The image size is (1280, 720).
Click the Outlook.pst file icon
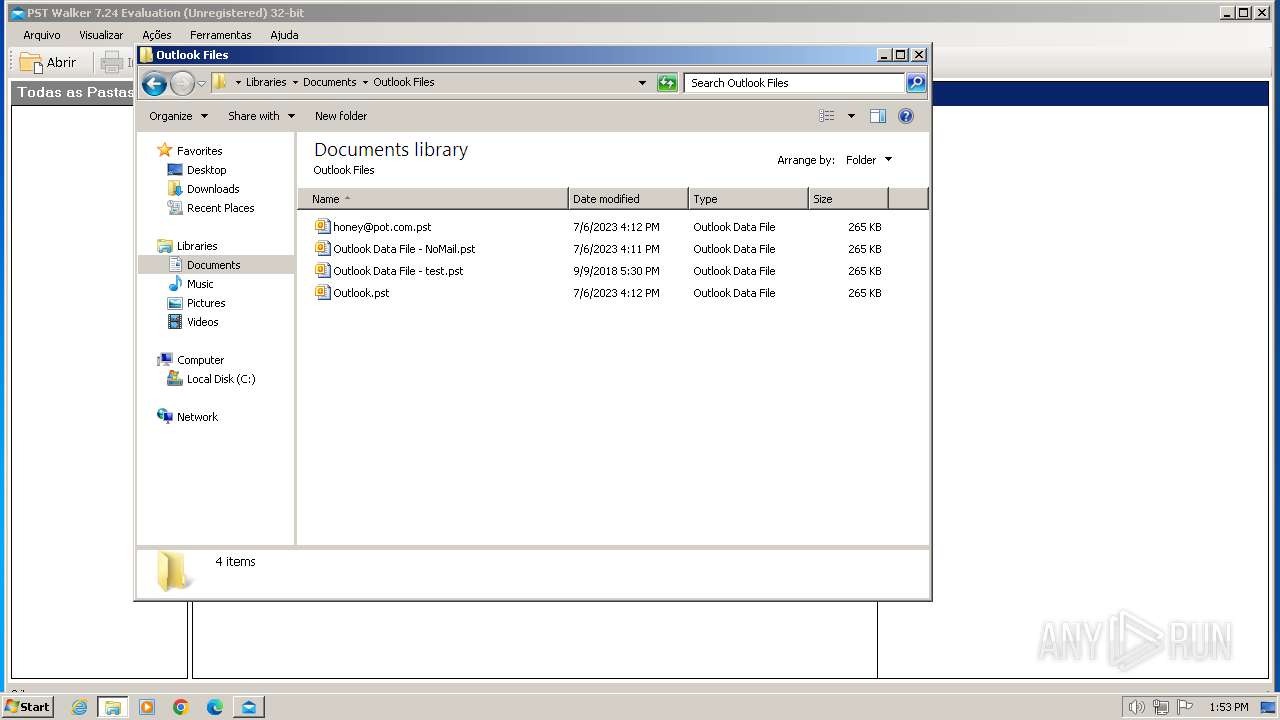[322, 292]
